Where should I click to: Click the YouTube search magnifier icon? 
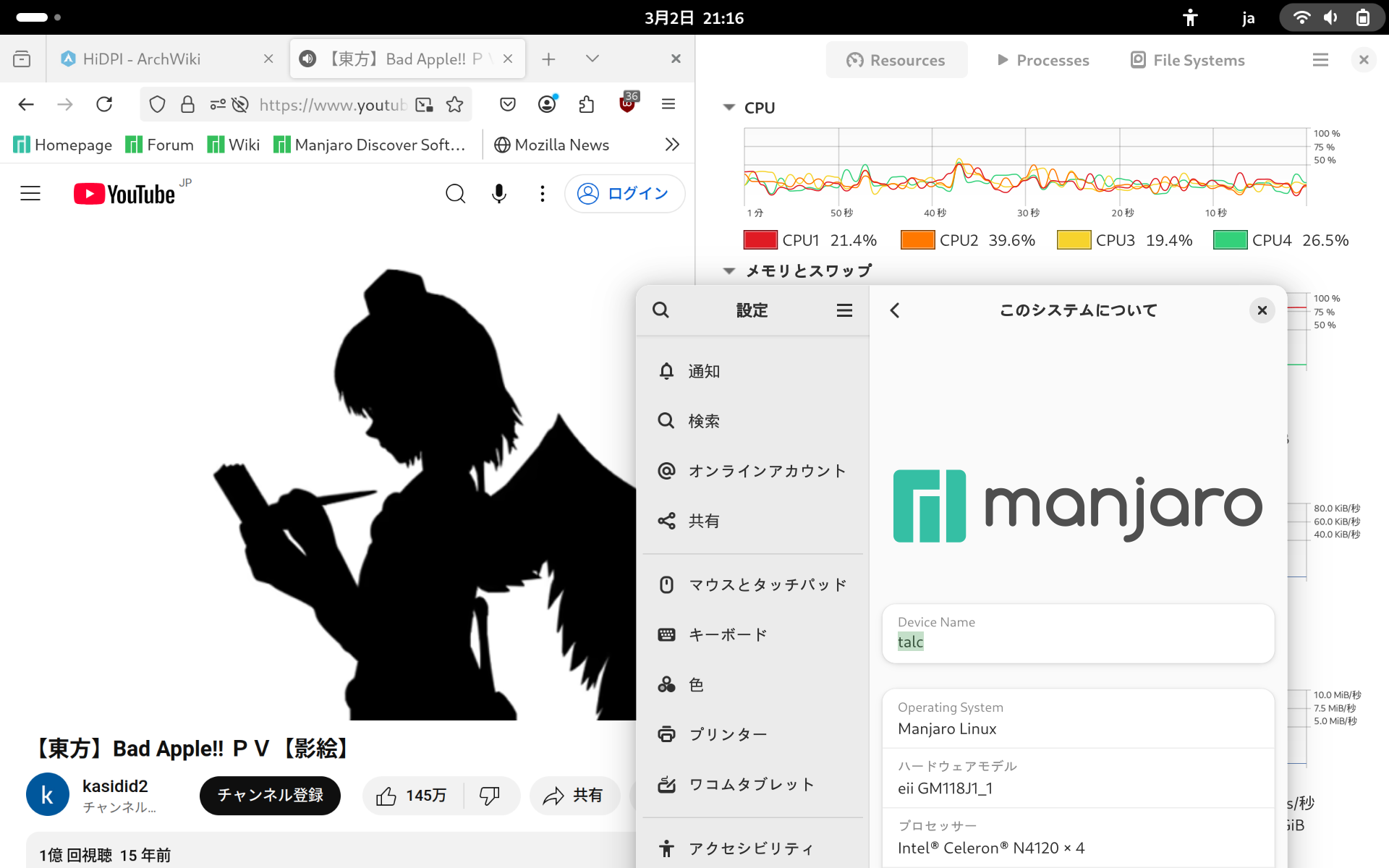455,193
